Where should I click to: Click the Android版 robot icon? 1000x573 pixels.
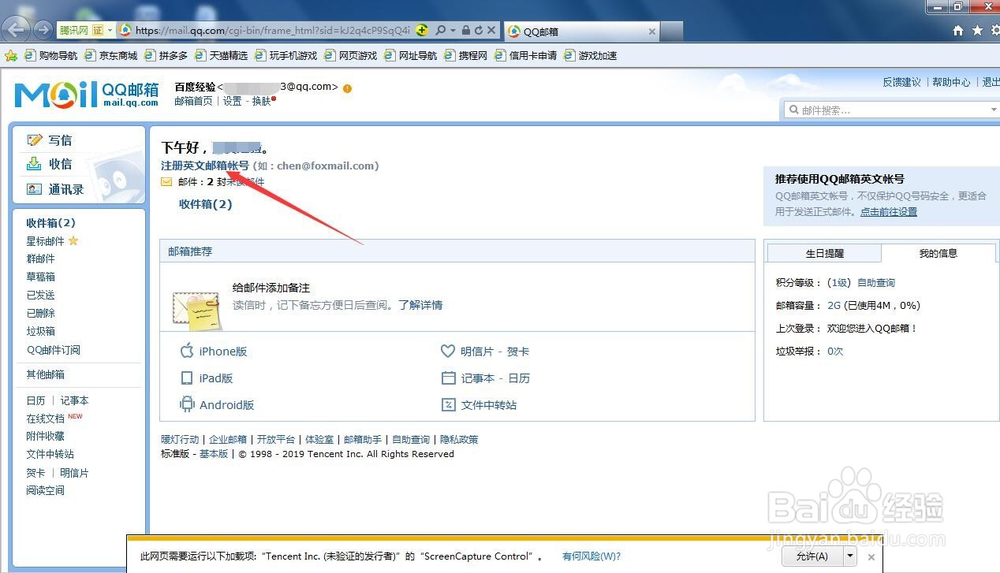click(187, 404)
